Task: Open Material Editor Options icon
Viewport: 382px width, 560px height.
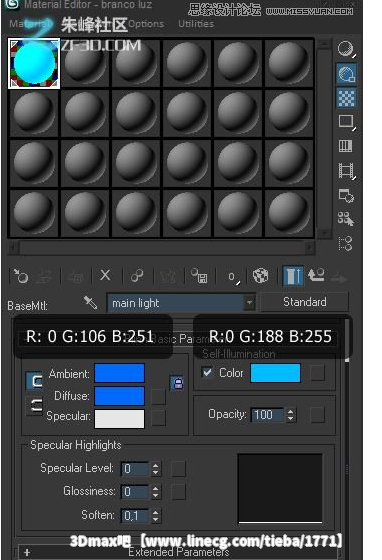Action: (x=346, y=195)
